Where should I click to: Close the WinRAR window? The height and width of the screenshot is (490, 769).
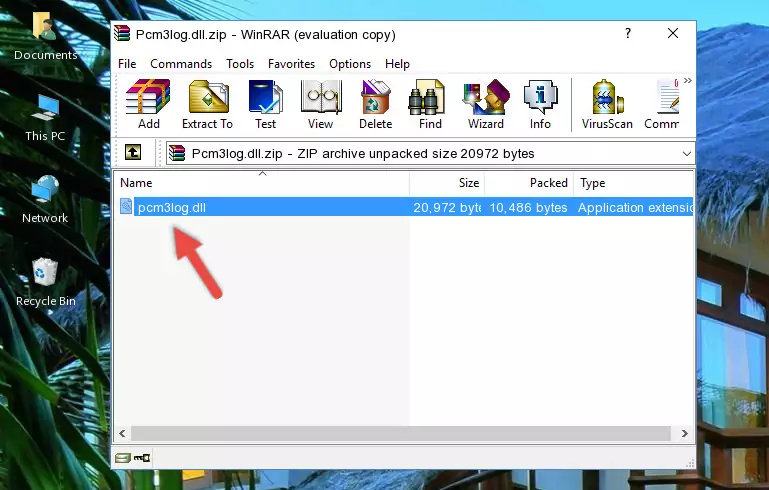coord(673,33)
